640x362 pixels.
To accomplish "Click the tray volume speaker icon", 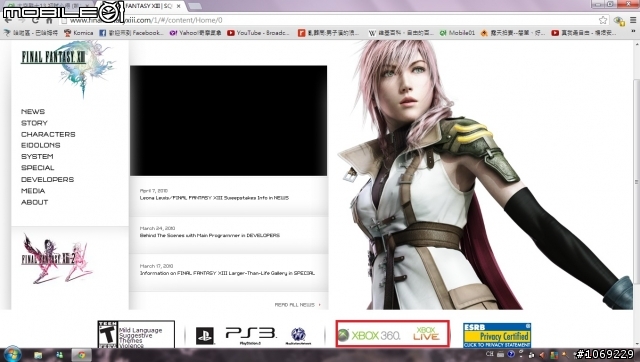I will click(x=542, y=355).
